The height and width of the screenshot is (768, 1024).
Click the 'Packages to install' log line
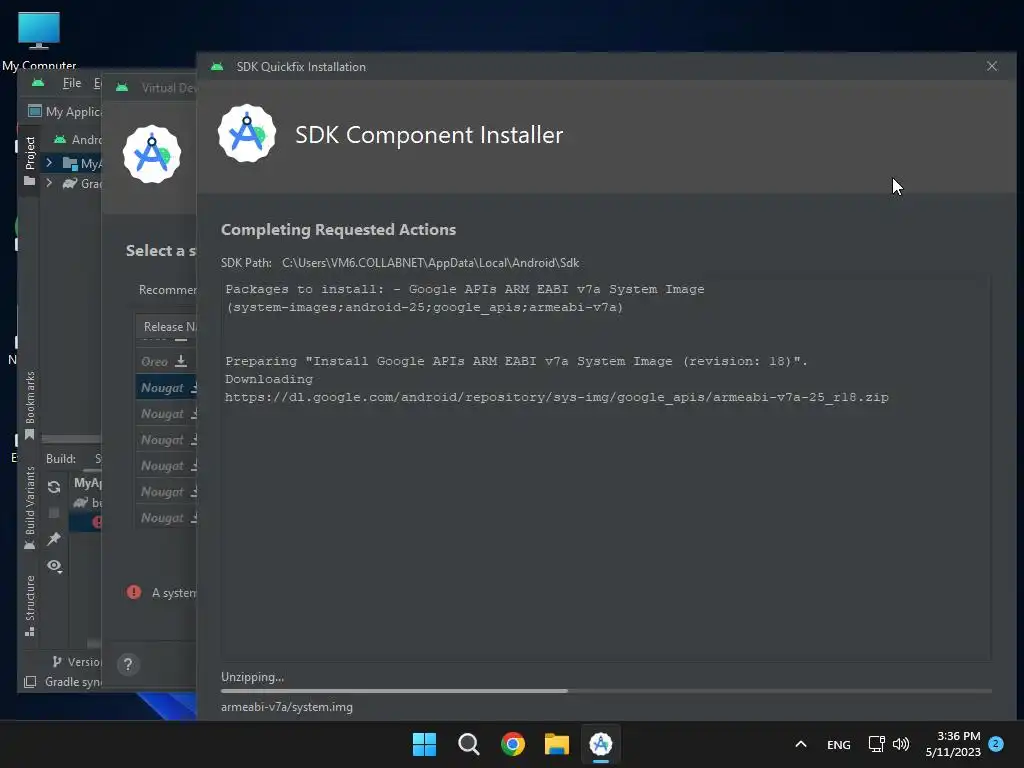(465, 289)
